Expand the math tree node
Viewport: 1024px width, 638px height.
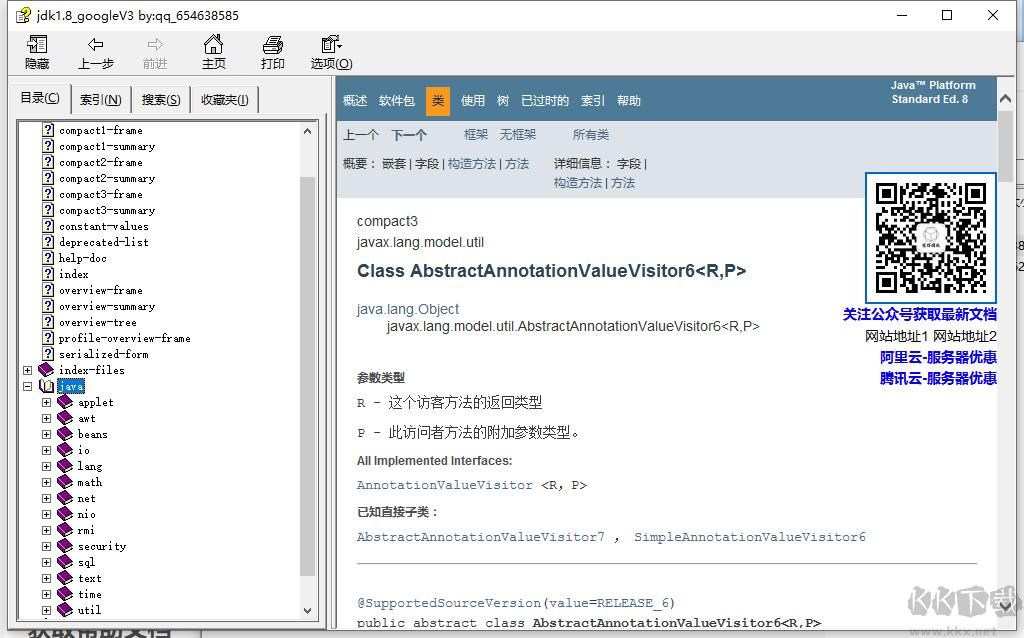[x=46, y=483]
